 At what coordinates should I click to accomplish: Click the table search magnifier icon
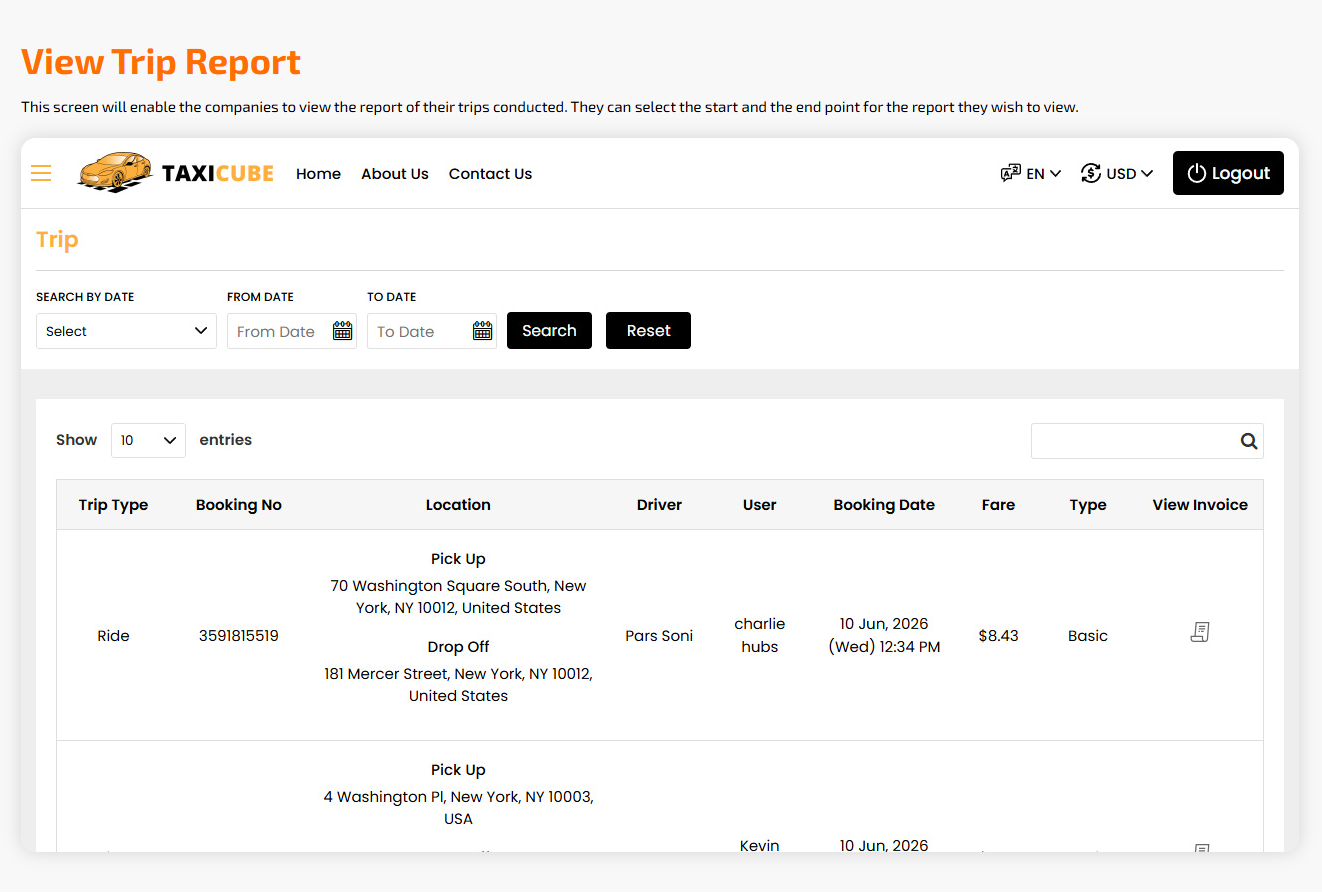tap(1248, 441)
